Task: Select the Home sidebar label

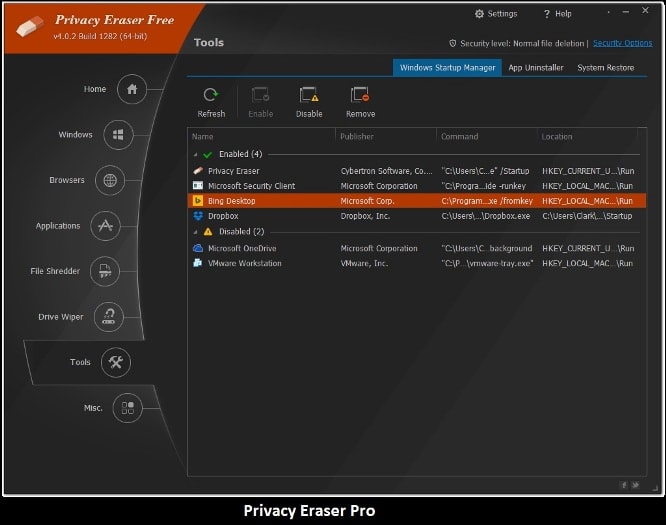Action: [x=95, y=89]
